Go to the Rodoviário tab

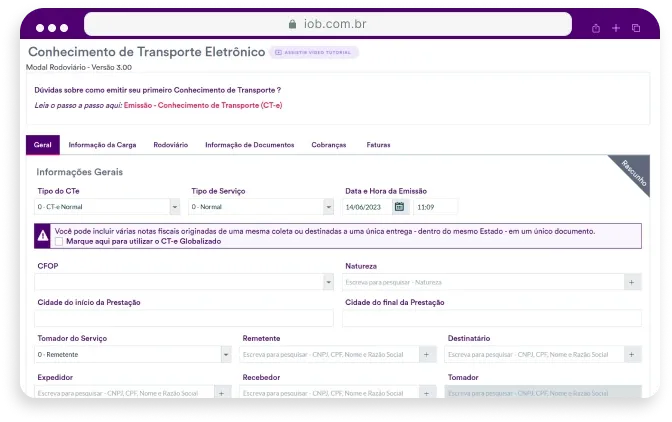click(170, 145)
